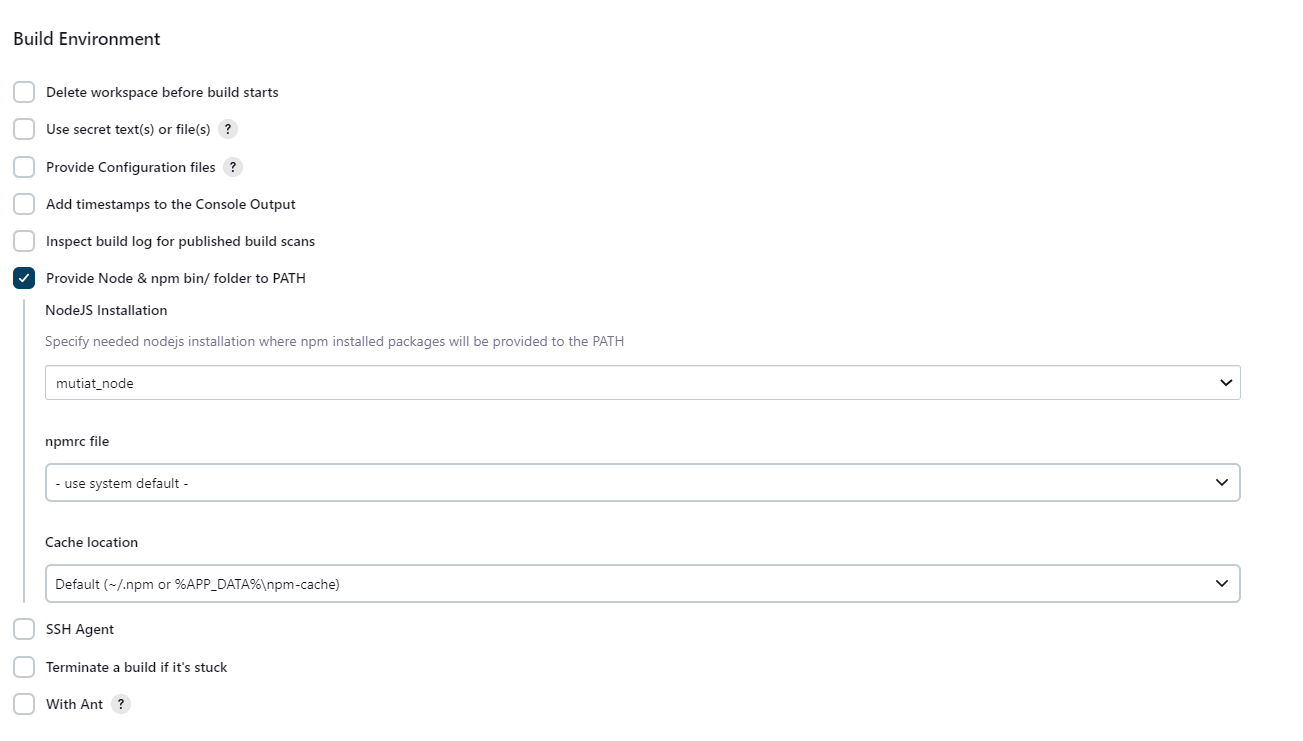Image resolution: width=1303 pixels, height=741 pixels.
Task: Click the Cache location dropdown chevron
Action: coord(1221,583)
